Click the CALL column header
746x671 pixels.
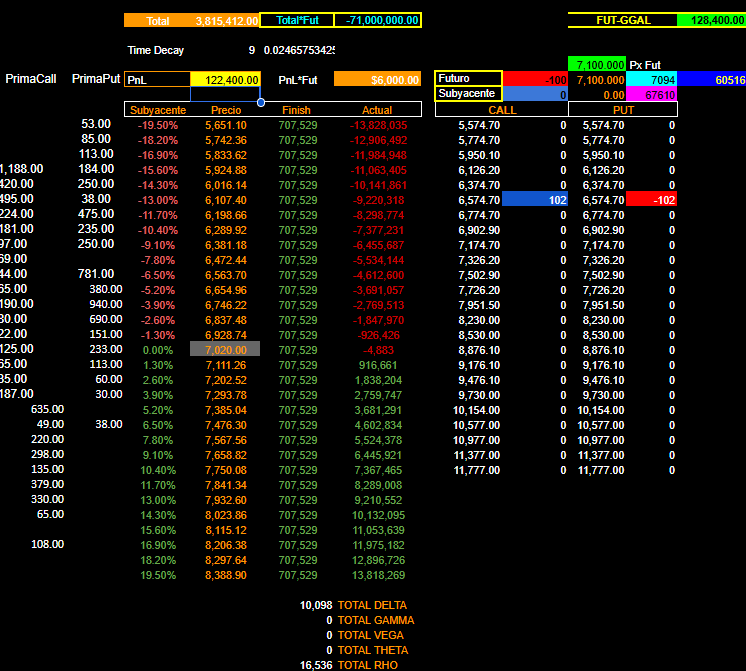click(x=502, y=109)
